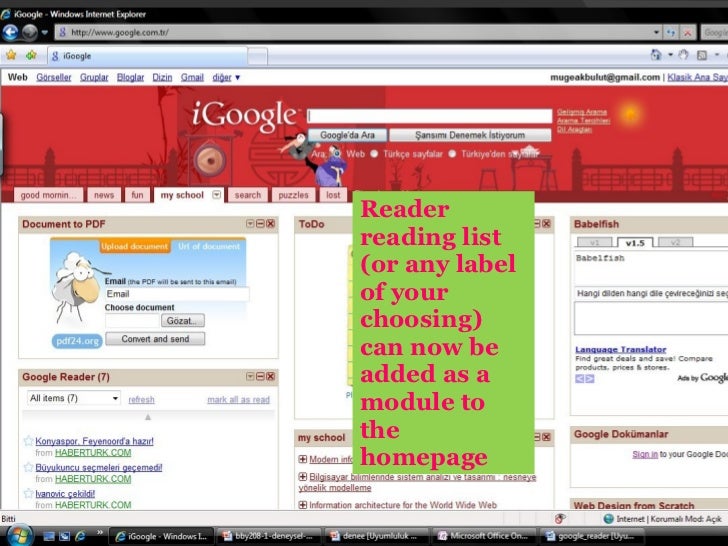Minimize the Google Reader gadget
Viewport: 728px width, 546px height.
pos(260,376)
